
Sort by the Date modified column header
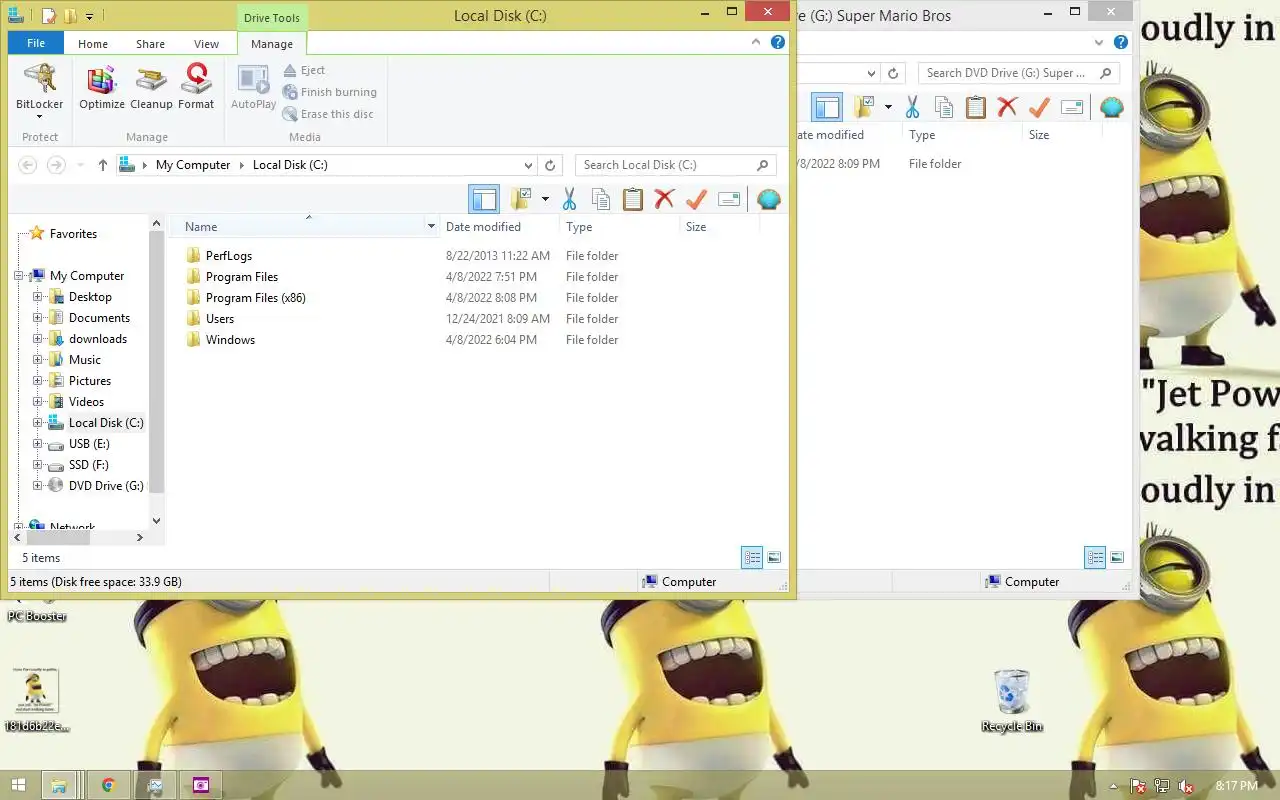coord(483,227)
